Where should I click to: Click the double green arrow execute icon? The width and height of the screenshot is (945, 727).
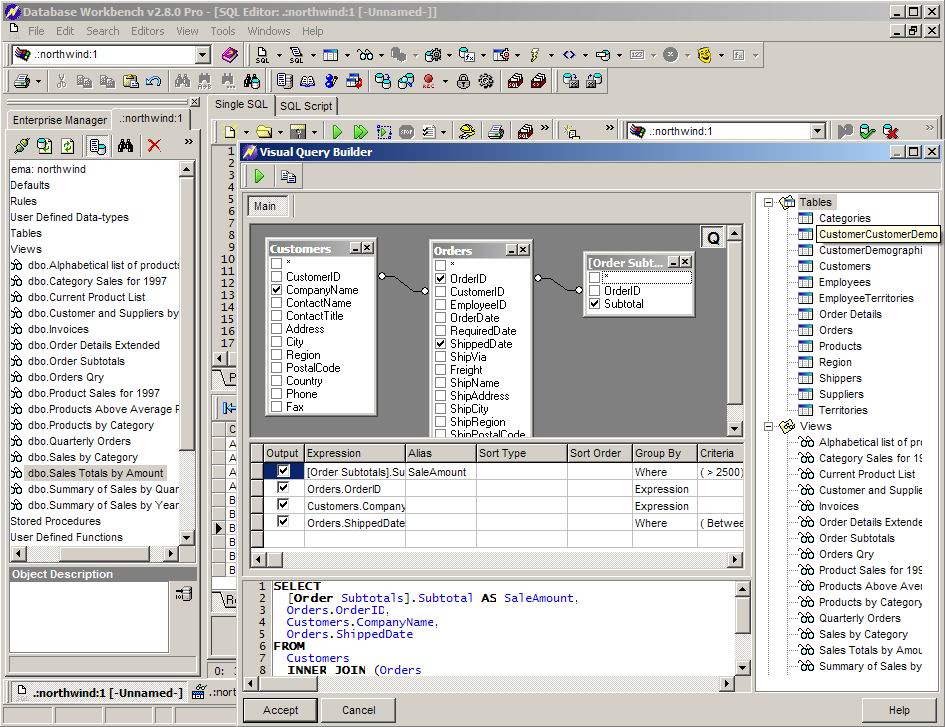[x=360, y=131]
